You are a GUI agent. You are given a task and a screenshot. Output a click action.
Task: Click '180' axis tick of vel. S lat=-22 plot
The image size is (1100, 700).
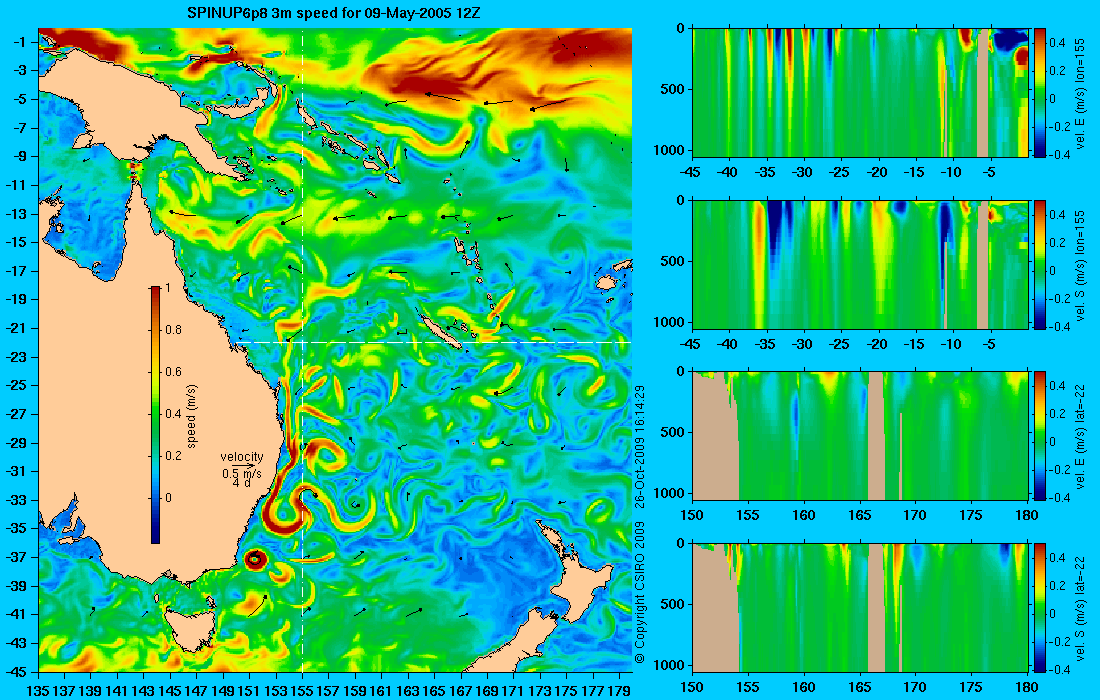[x=1026, y=687]
